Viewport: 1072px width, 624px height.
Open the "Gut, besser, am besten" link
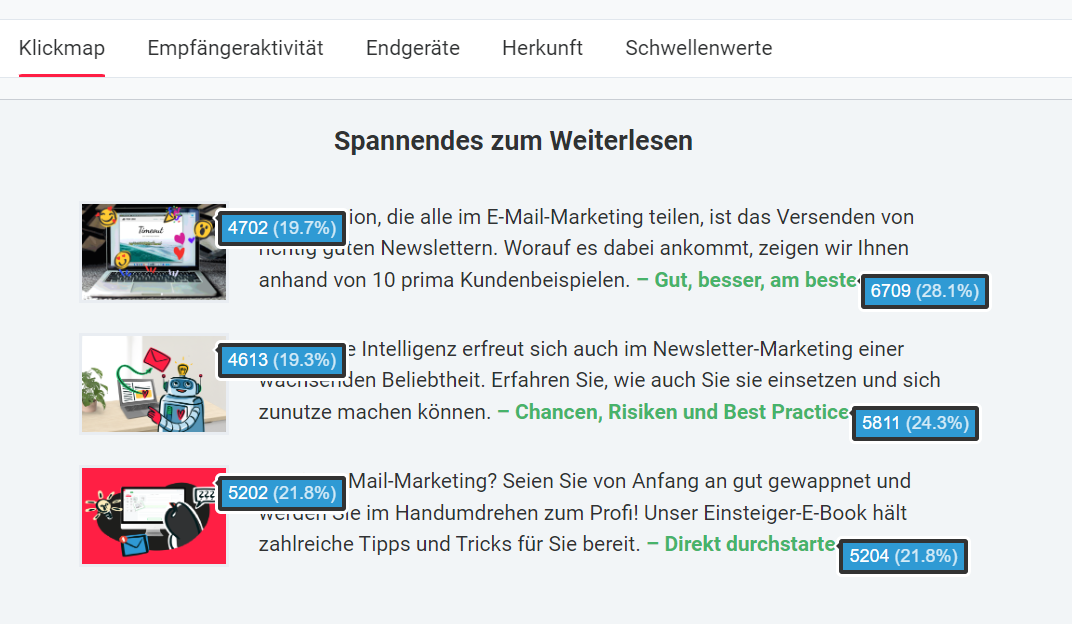[745, 280]
